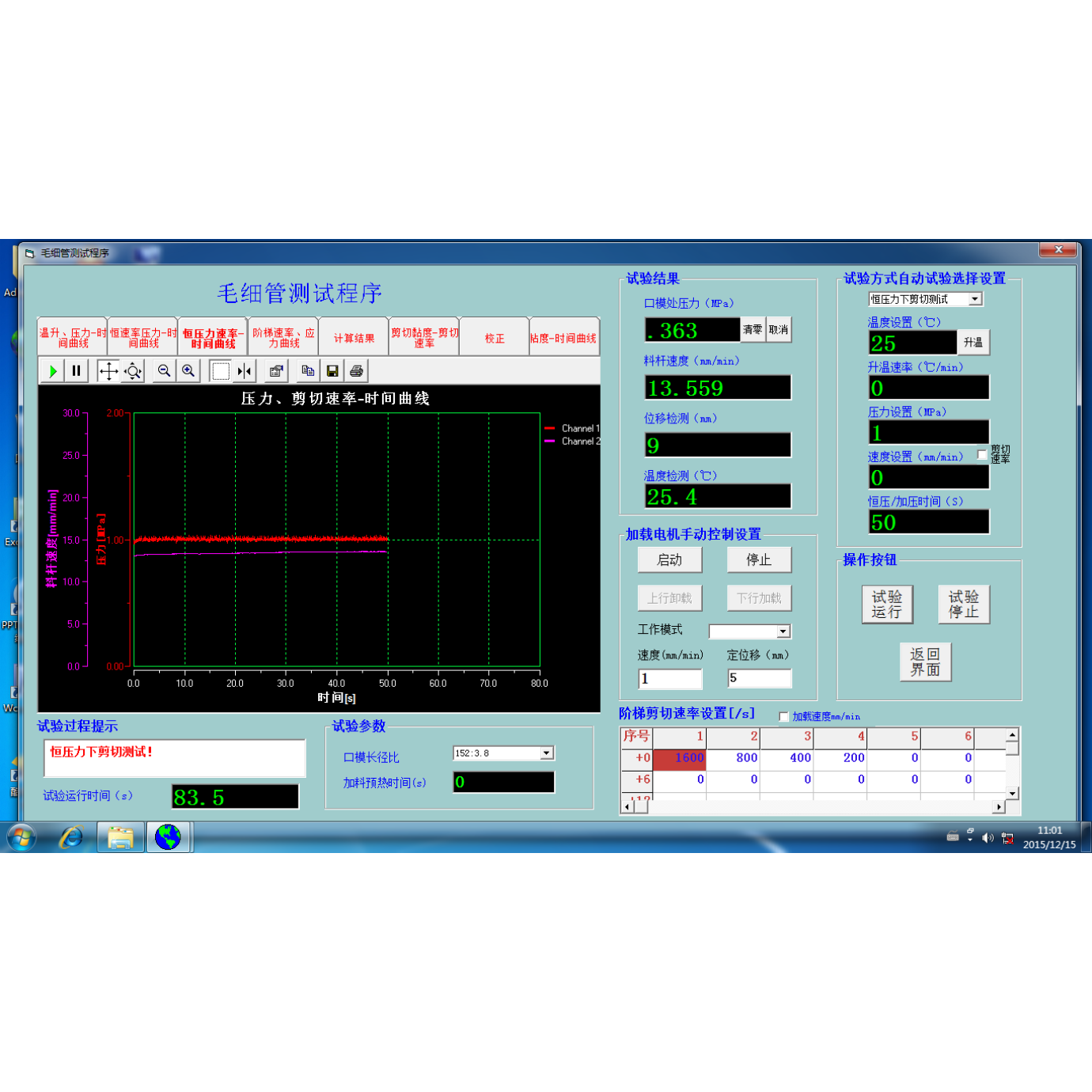The image size is (1092, 1092).
Task: Open the 计算结果 tab
Action: click(354, 338)
